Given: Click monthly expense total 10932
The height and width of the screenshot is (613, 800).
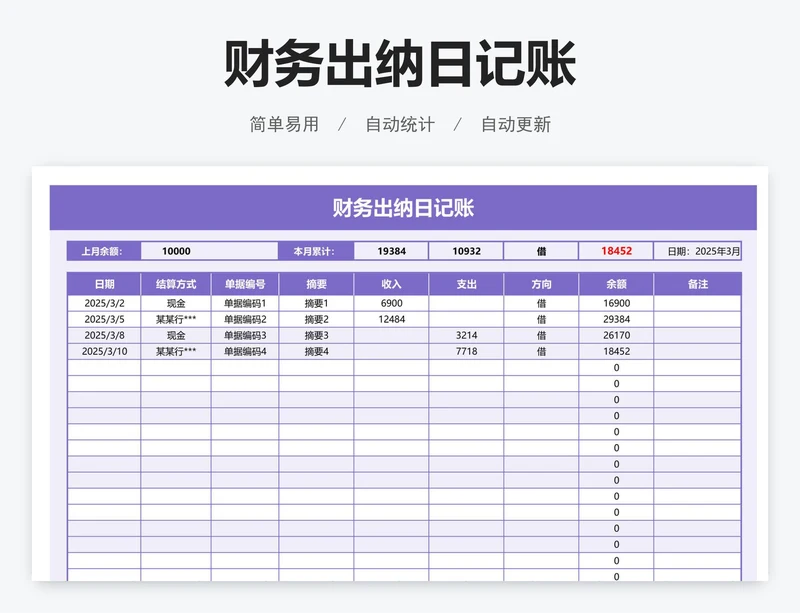Looking at the screenshot, I should pyautogui.click(x=466, y=251).
